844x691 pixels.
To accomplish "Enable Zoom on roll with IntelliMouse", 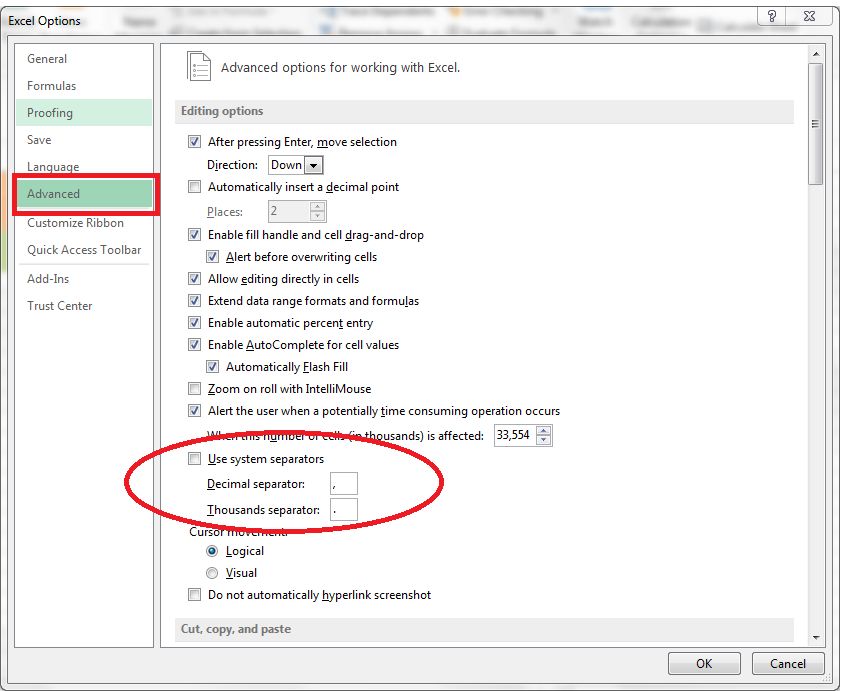I will point(194,389).
